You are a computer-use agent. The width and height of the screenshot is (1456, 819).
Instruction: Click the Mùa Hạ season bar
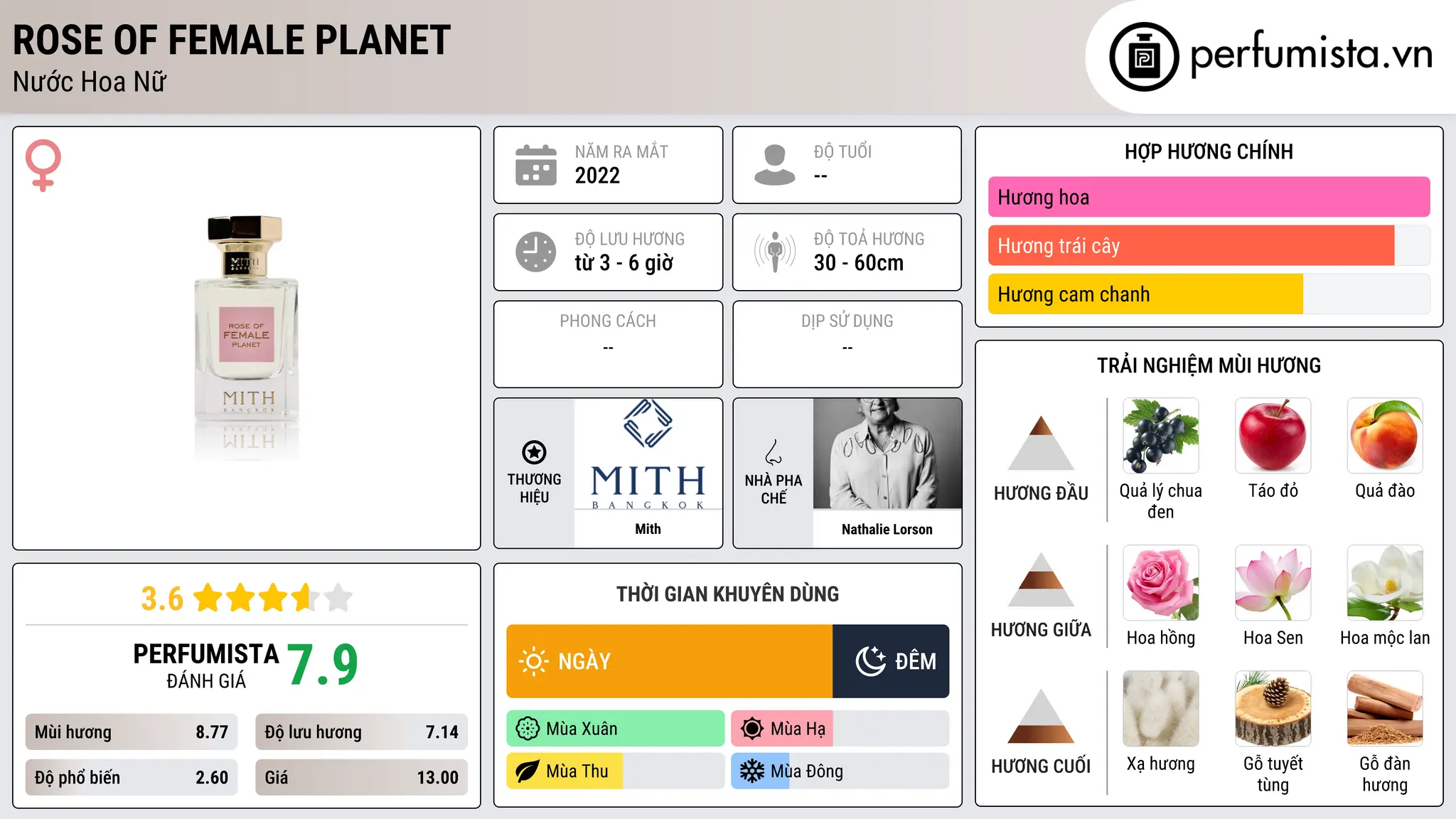point(840,729)
